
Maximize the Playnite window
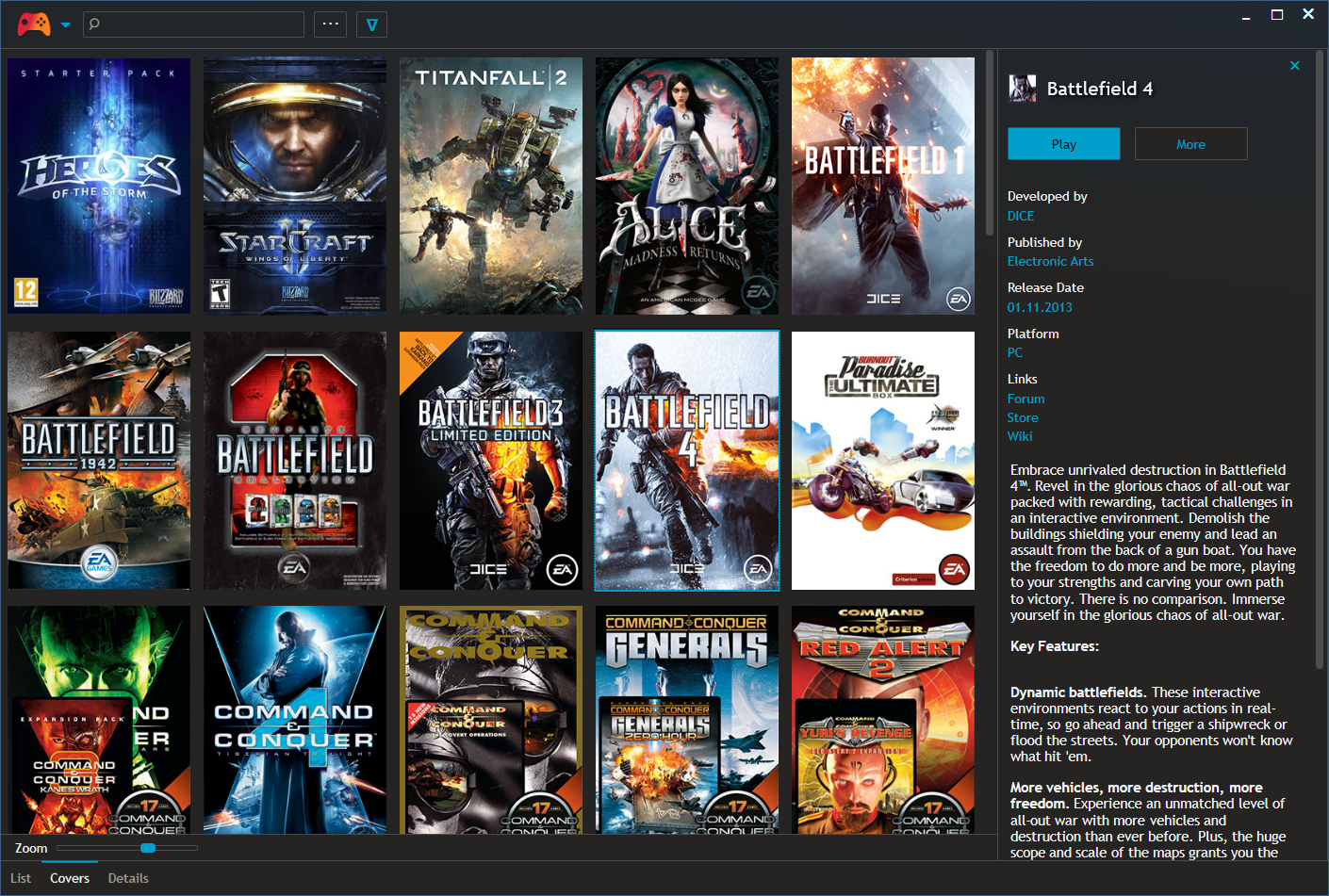click(1277, 15)
